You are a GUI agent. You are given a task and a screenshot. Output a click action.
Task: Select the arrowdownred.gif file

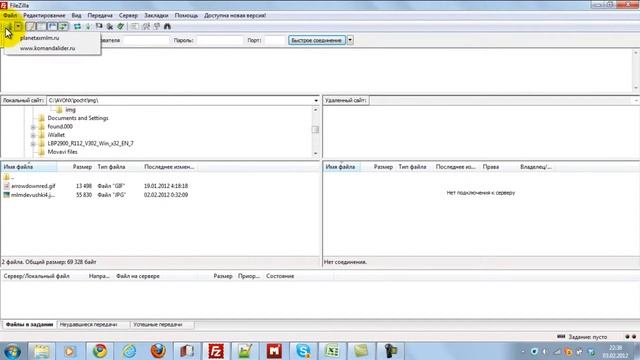click(x=33, y=186)
